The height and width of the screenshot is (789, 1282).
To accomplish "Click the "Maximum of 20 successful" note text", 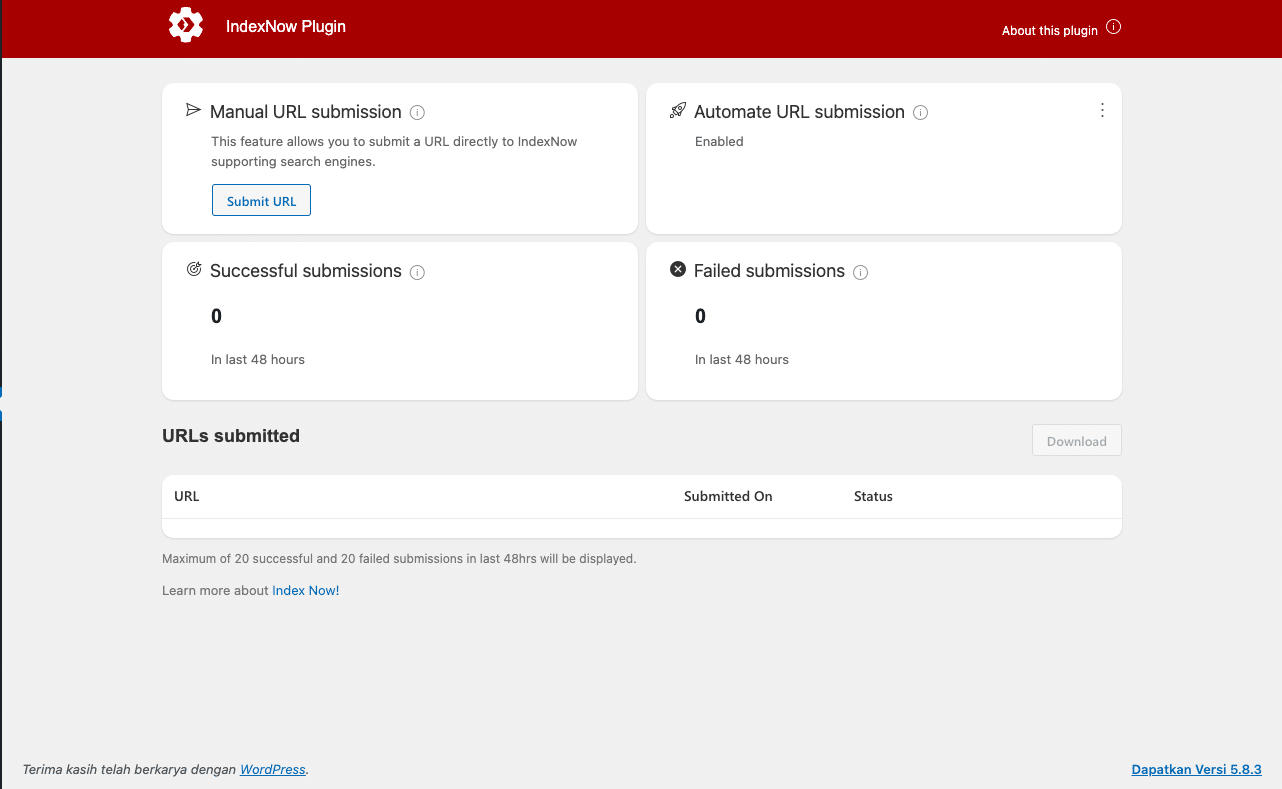I will tap(399, 559).
